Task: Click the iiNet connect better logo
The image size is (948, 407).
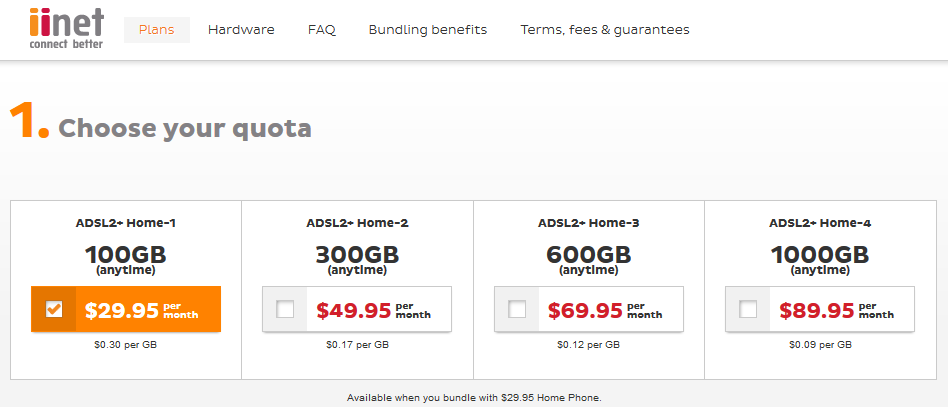Action: [67, 28]
